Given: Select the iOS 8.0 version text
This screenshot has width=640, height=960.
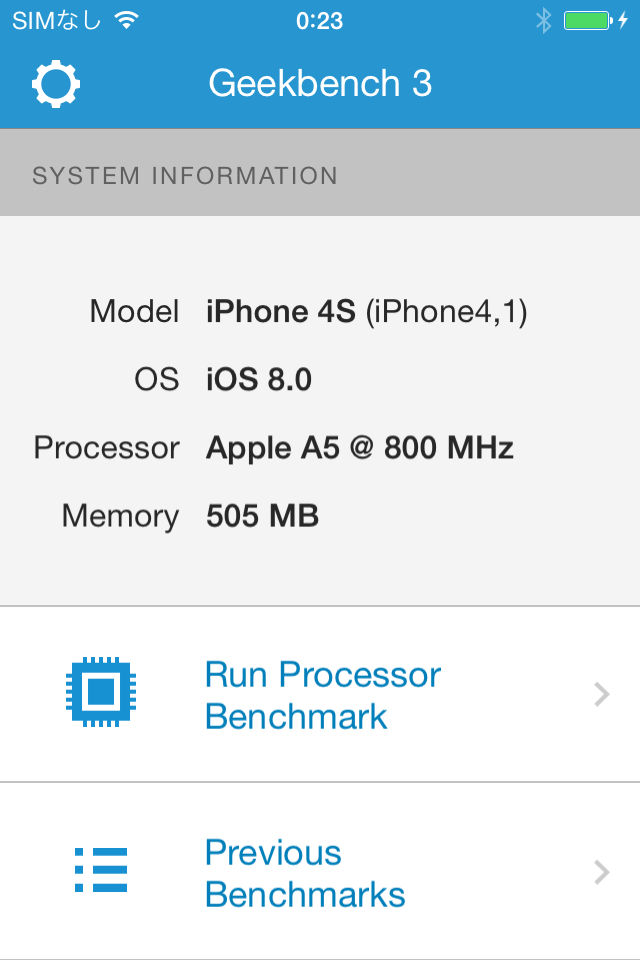Looking at the screenshot, I should pyautogui.click(x=259, y=380).
